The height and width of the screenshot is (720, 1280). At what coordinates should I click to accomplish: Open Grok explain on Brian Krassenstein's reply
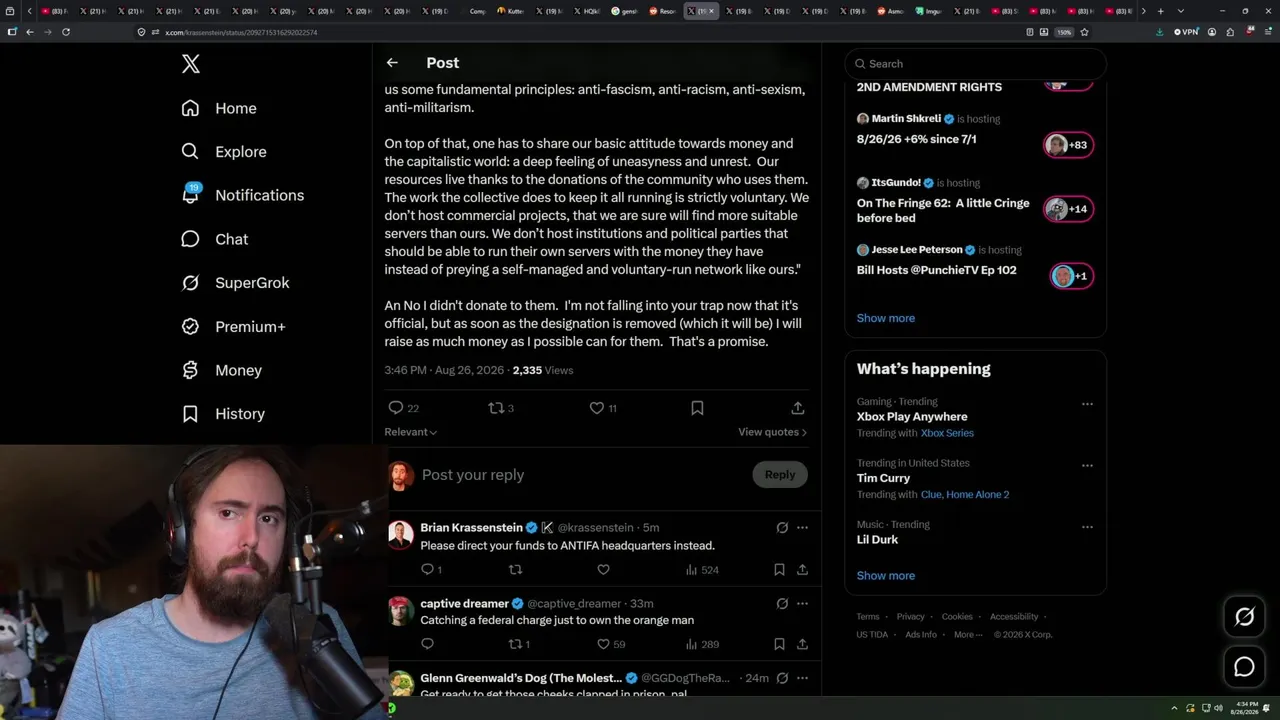pyautogui.click(x=782, y=528)
